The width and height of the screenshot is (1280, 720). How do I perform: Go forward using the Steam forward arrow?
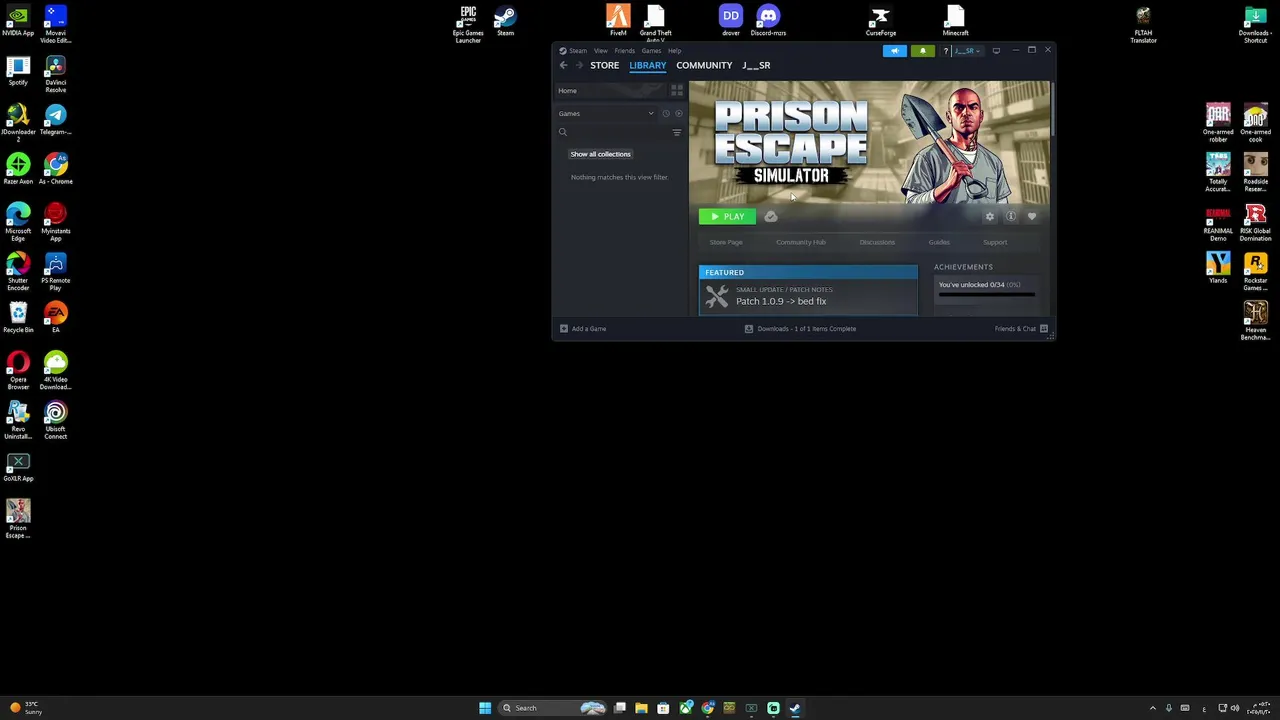point(578,65)
